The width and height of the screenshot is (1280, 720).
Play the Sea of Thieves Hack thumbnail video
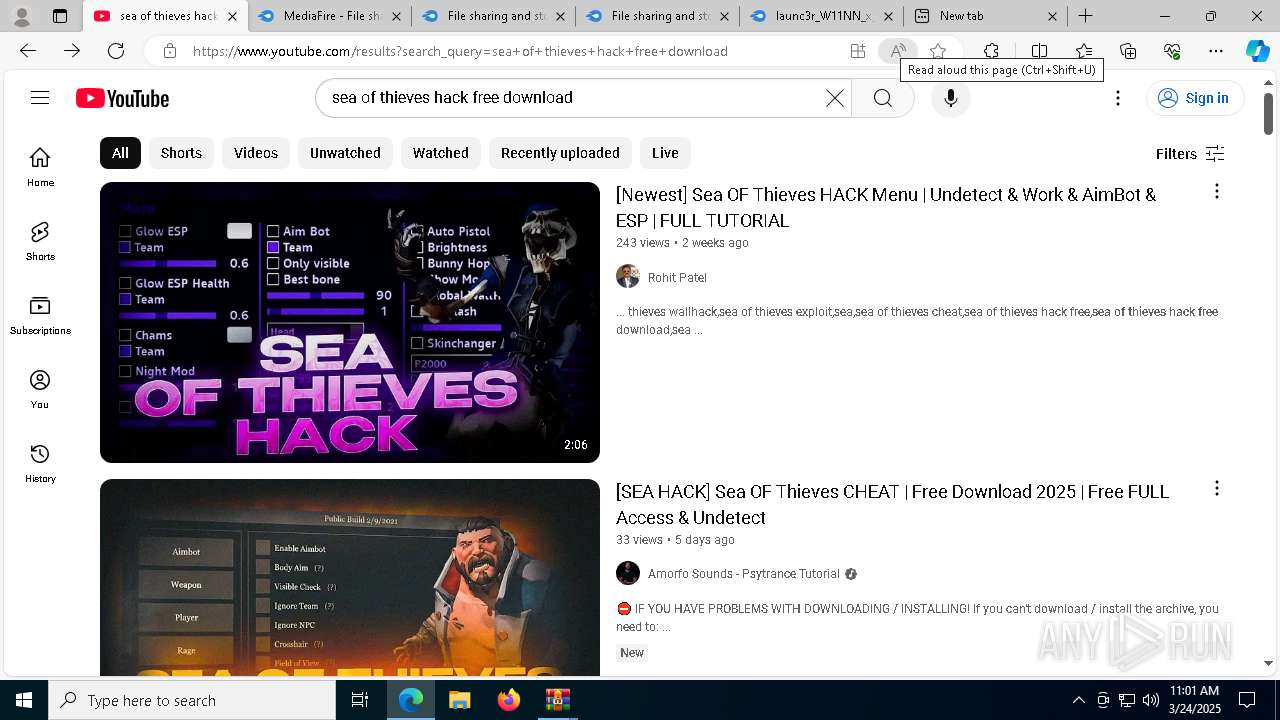coord(350,322)
